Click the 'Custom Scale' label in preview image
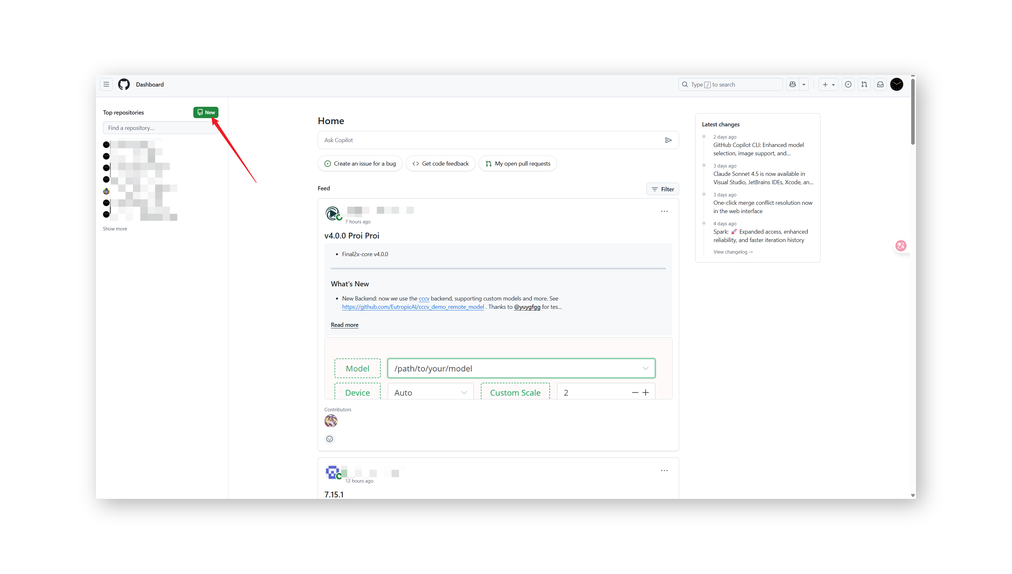This screenshot has width=1012, height=574. (x=515, y=393)
